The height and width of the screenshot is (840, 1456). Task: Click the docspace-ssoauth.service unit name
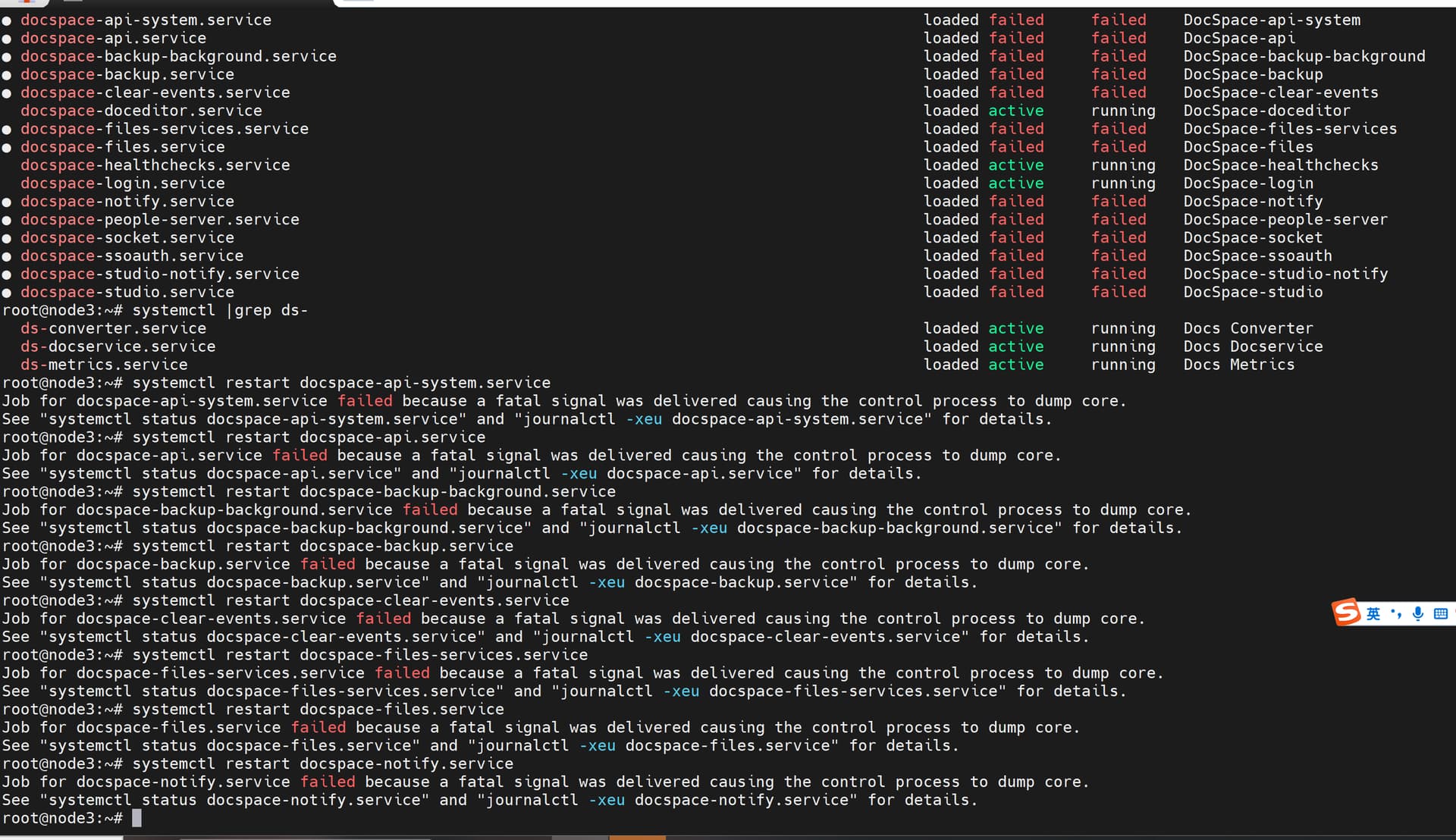pyautogui.click(x=132, y=256)
